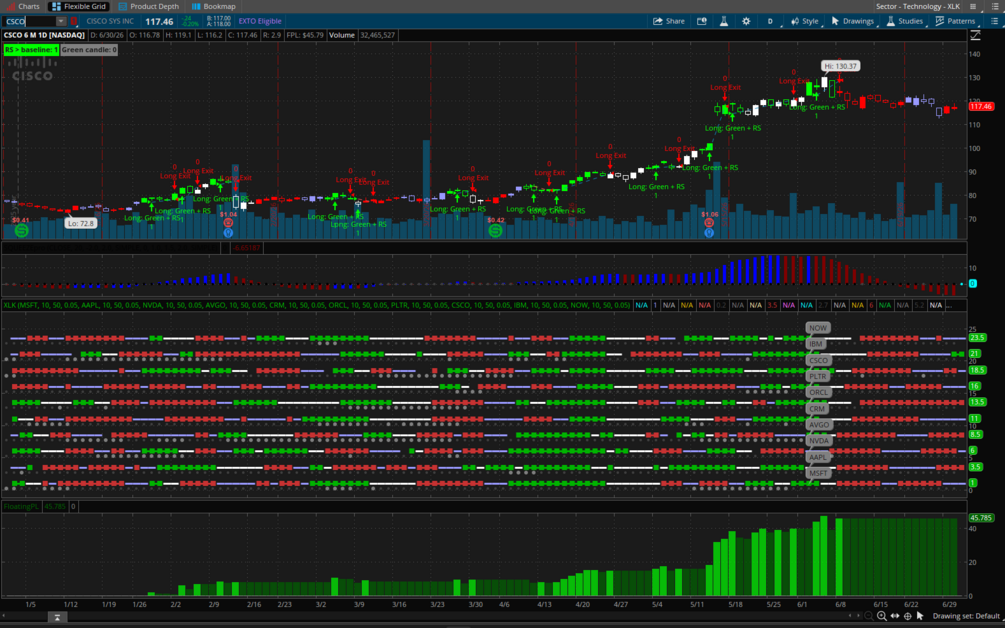Click grid layout icon beside XLK label

point(973,6)
